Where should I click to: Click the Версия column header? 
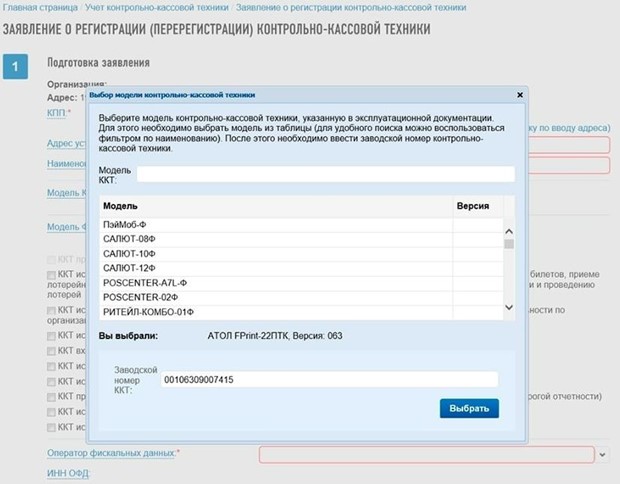(x=478, y=206)
